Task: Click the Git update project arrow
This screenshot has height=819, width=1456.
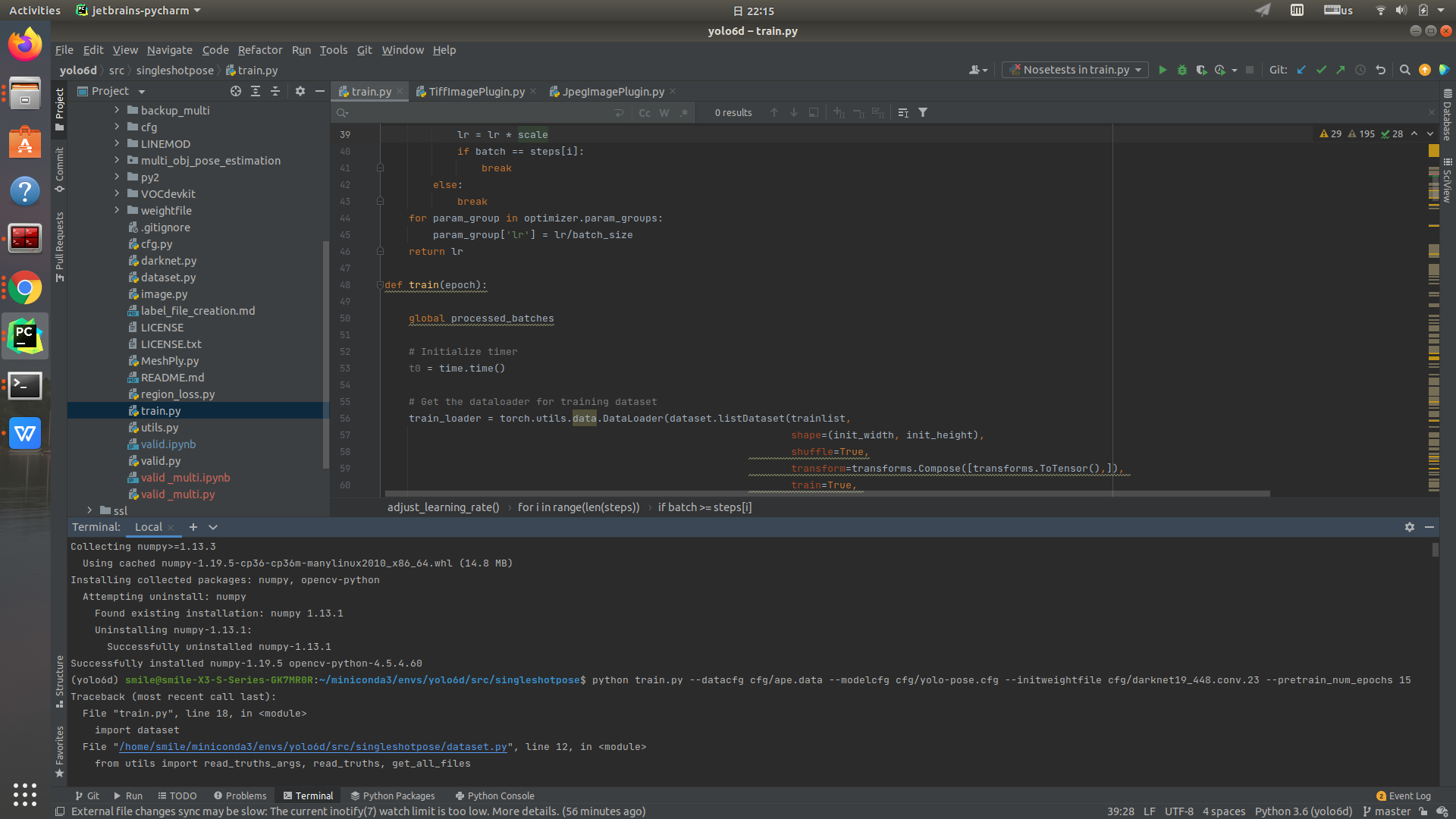Action: coord(1301,70)
